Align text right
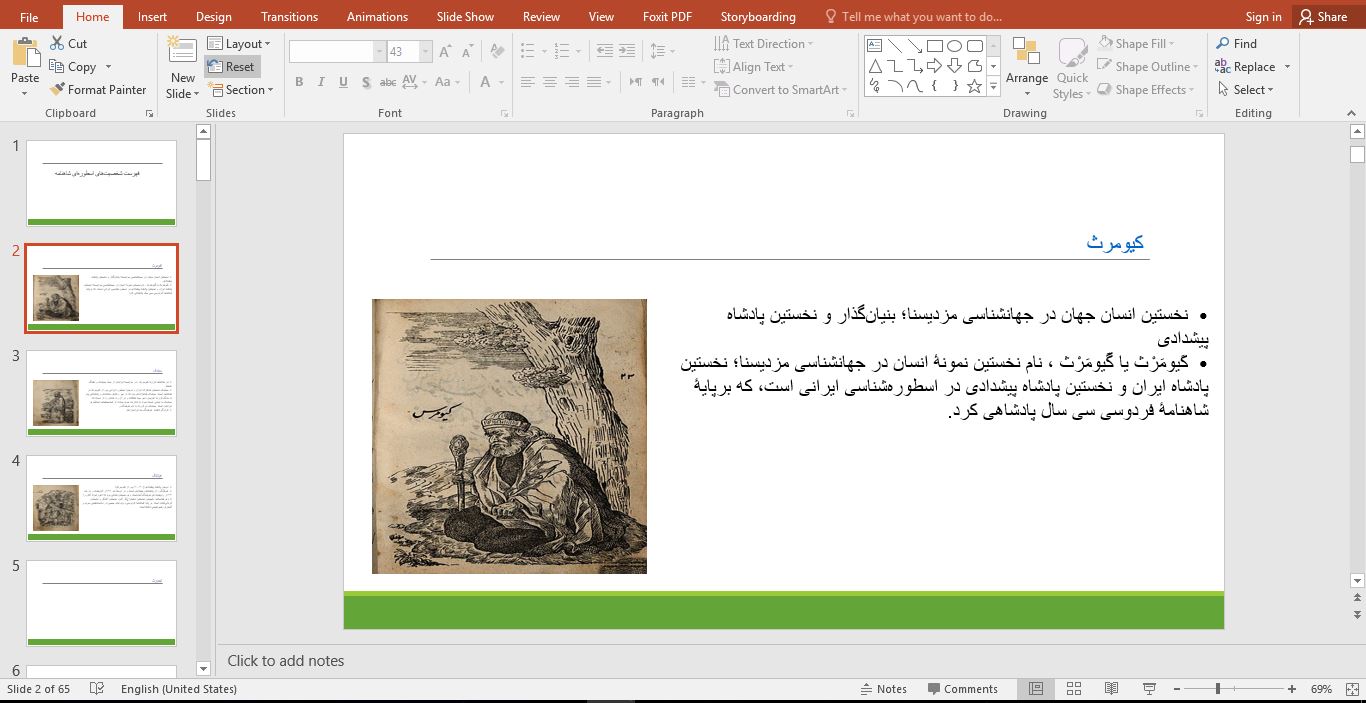The height and width of the screenshot is (703, 1366). (572, 83)
